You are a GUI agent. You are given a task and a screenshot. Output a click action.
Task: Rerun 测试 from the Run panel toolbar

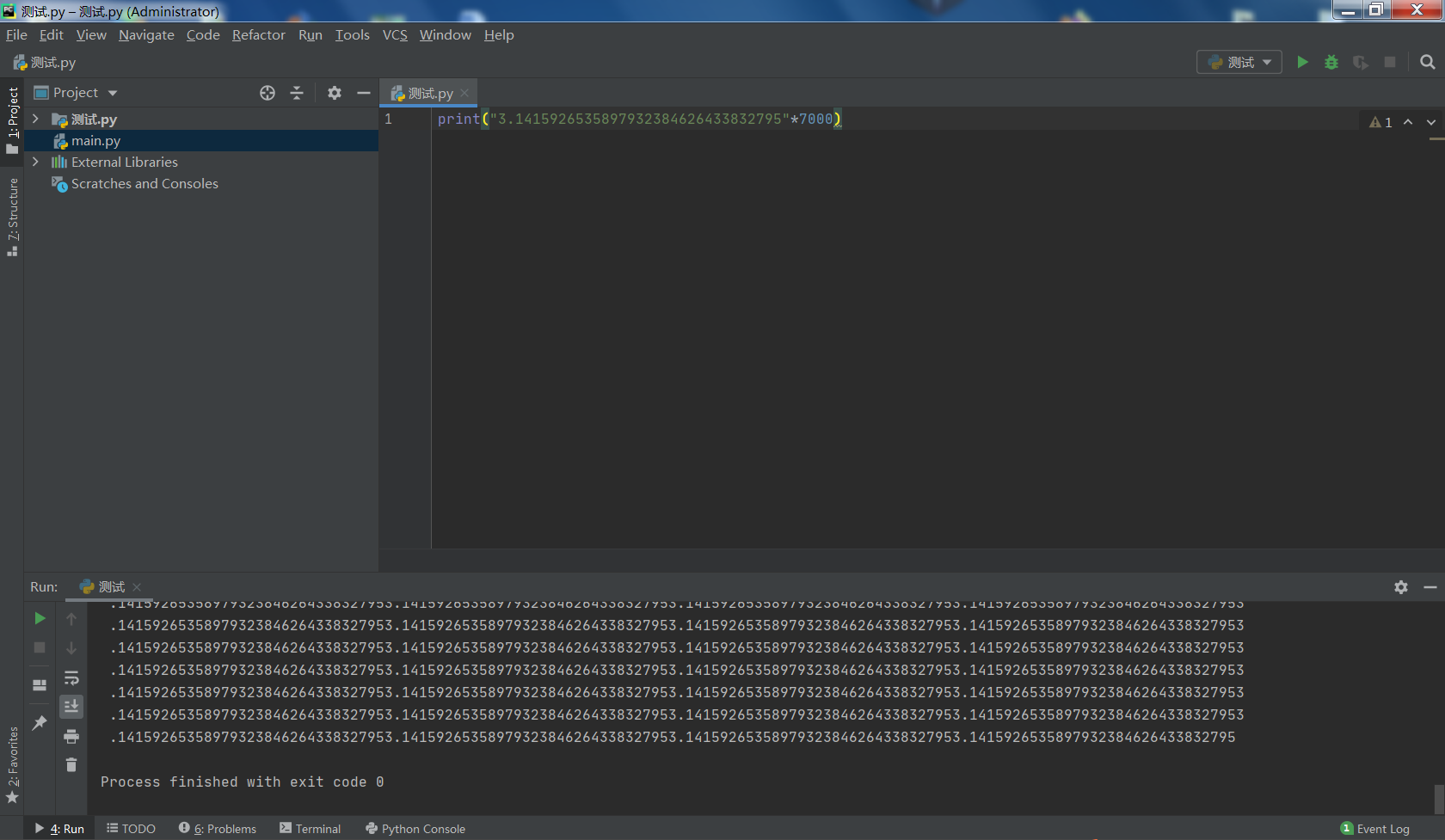click(40, 618)
